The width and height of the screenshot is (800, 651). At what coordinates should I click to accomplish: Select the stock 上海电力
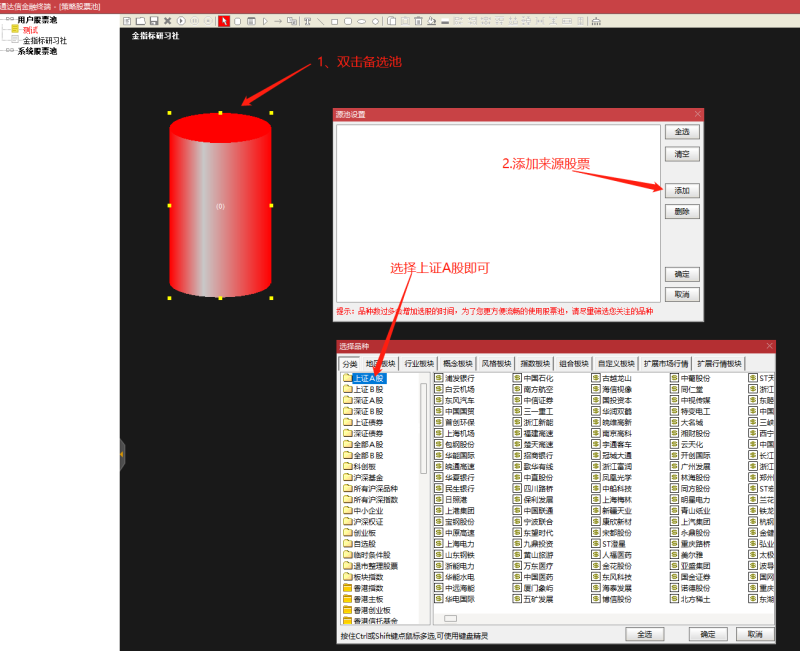coord(455,544)
